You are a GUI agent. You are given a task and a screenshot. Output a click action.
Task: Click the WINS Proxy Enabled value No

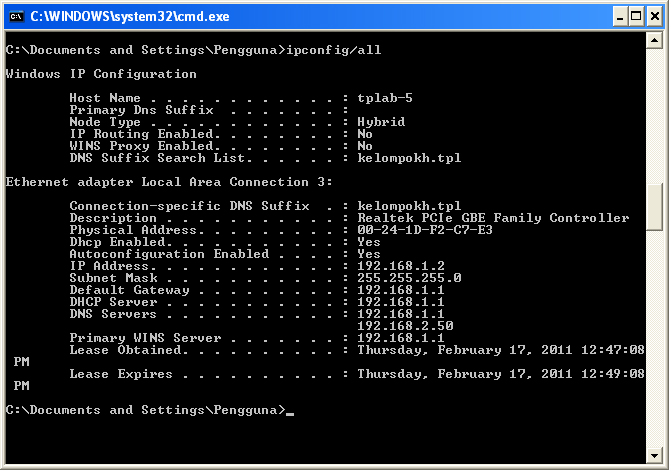pos(365,146)
